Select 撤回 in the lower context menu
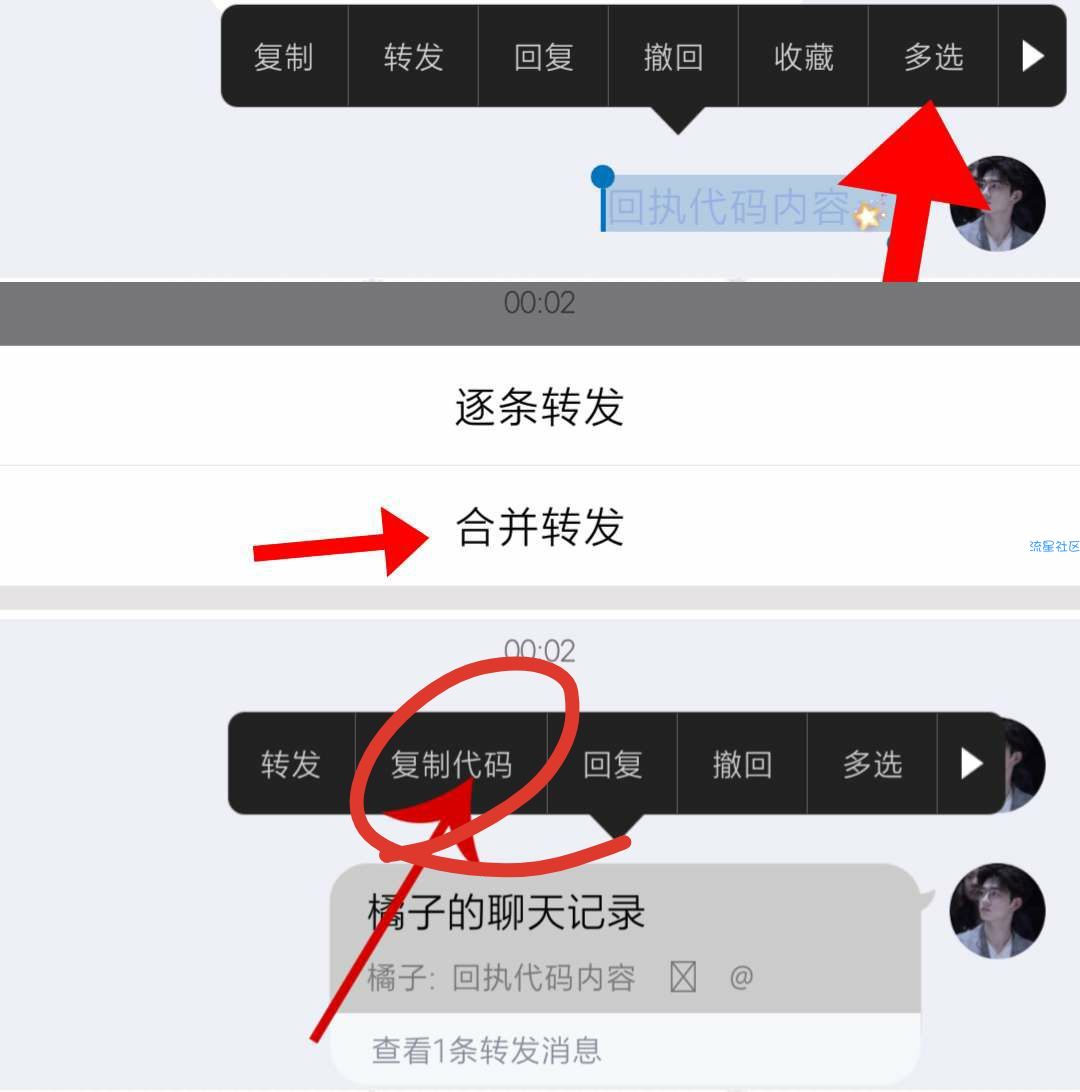The width and height of the screenshot is (1080, 1092). pyautogui.click(x=742, y=764)
